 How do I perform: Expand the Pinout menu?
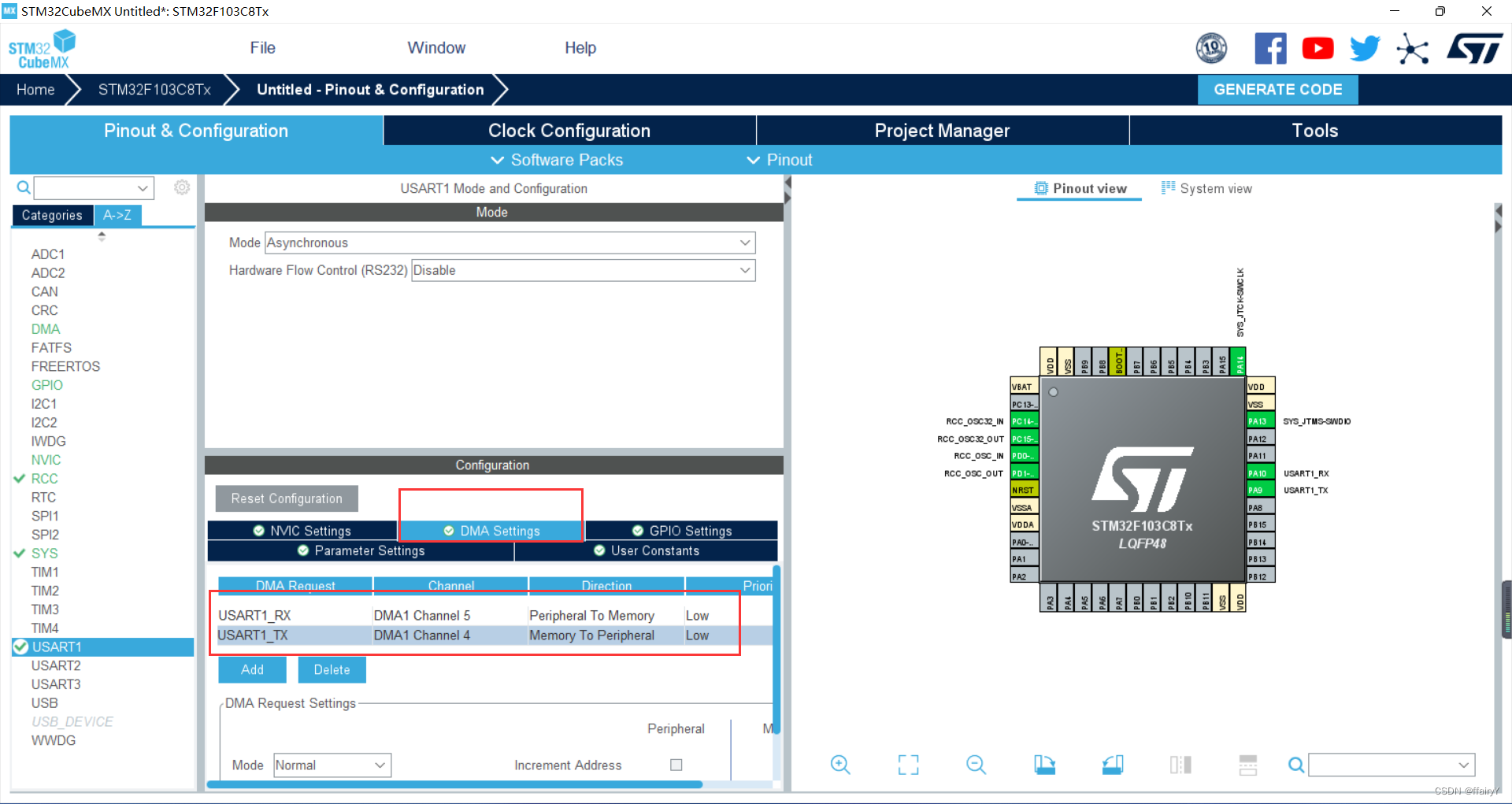(x=779, y=160)
